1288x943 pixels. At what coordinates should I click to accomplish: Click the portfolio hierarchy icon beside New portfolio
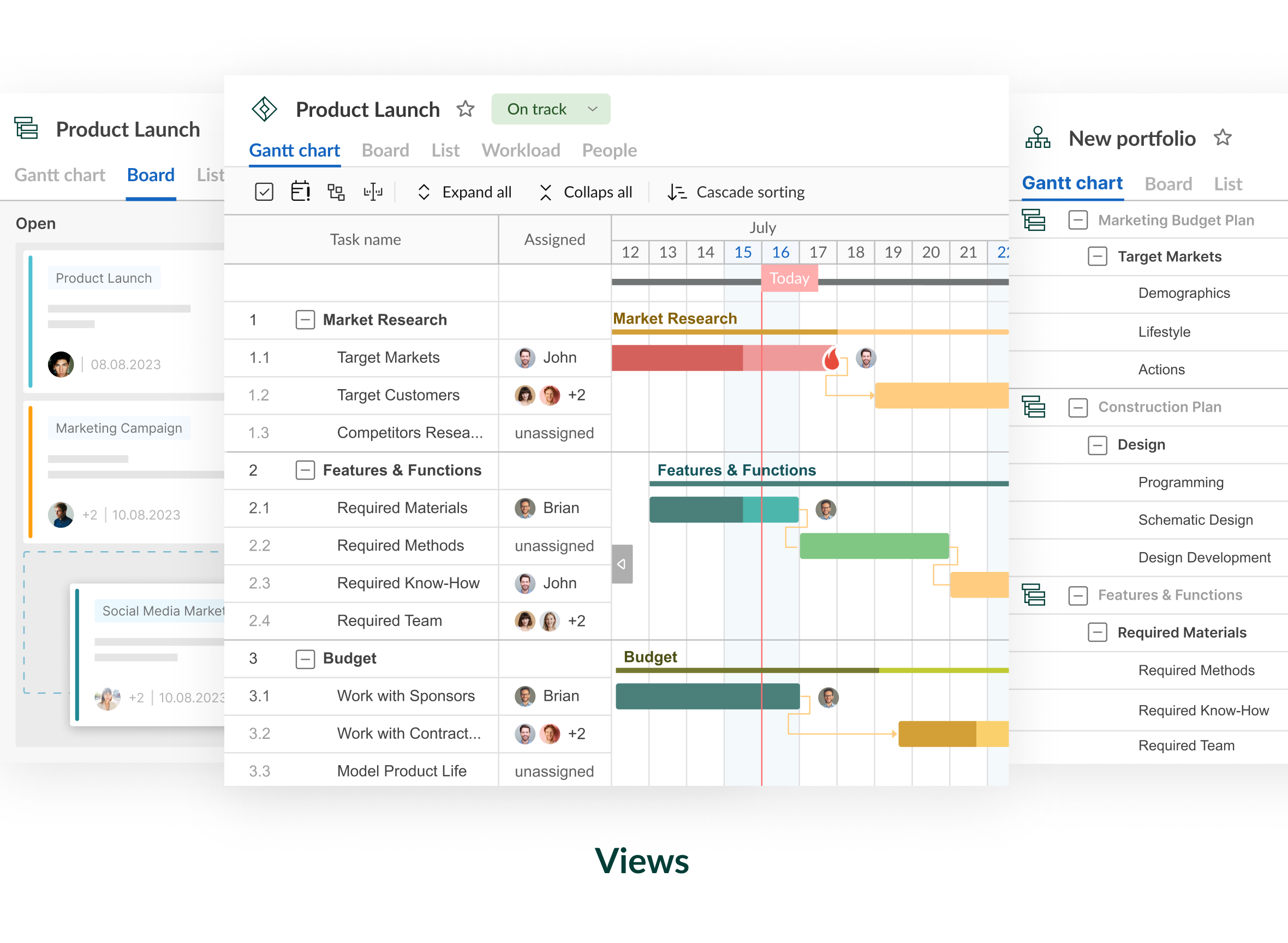point(1037,138)
